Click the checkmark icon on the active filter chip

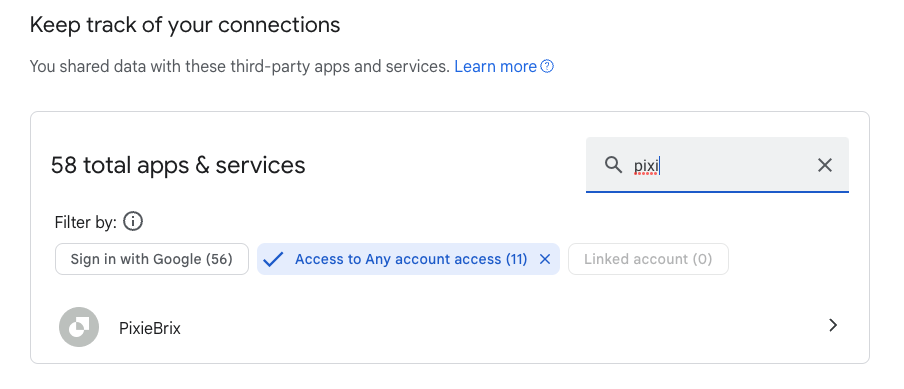(x=273, y=259)
